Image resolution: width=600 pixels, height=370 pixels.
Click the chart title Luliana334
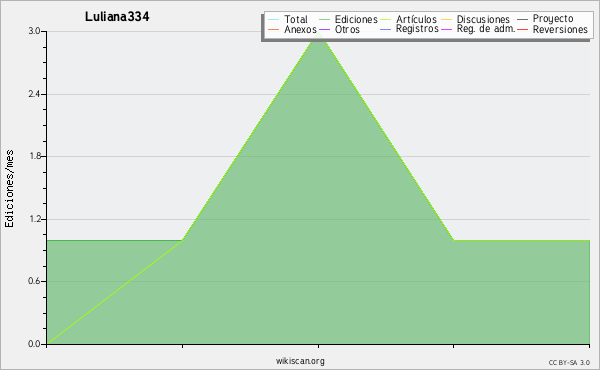[x=117, y=17]
